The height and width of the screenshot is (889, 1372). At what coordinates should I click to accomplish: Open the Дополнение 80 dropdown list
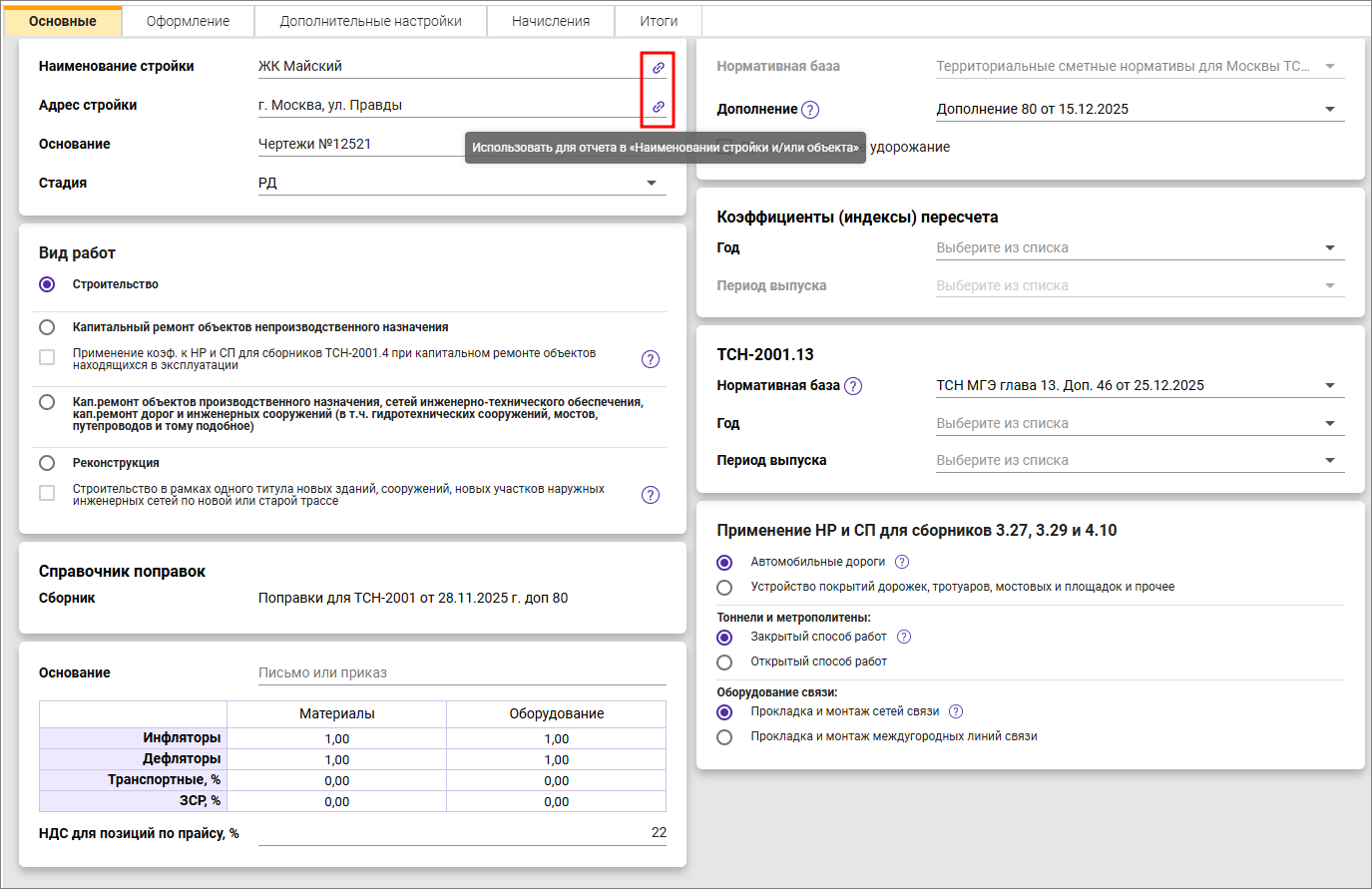click(x=1329, y=110)
